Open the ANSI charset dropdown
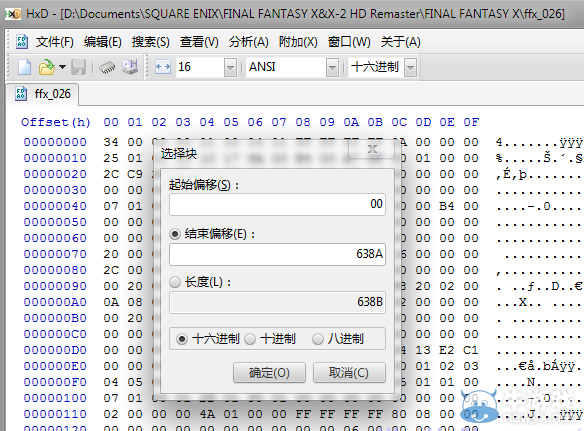The height and width of the screenshot is (431, 584). coord(332,68)
